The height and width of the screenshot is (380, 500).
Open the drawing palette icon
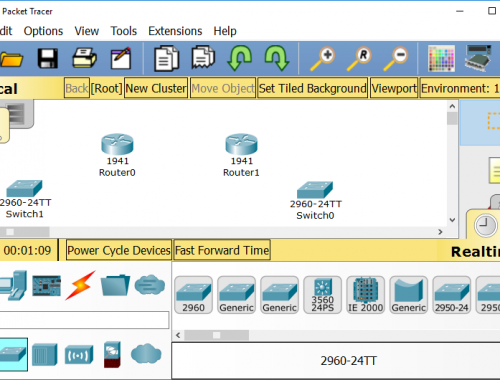point(441,59)
